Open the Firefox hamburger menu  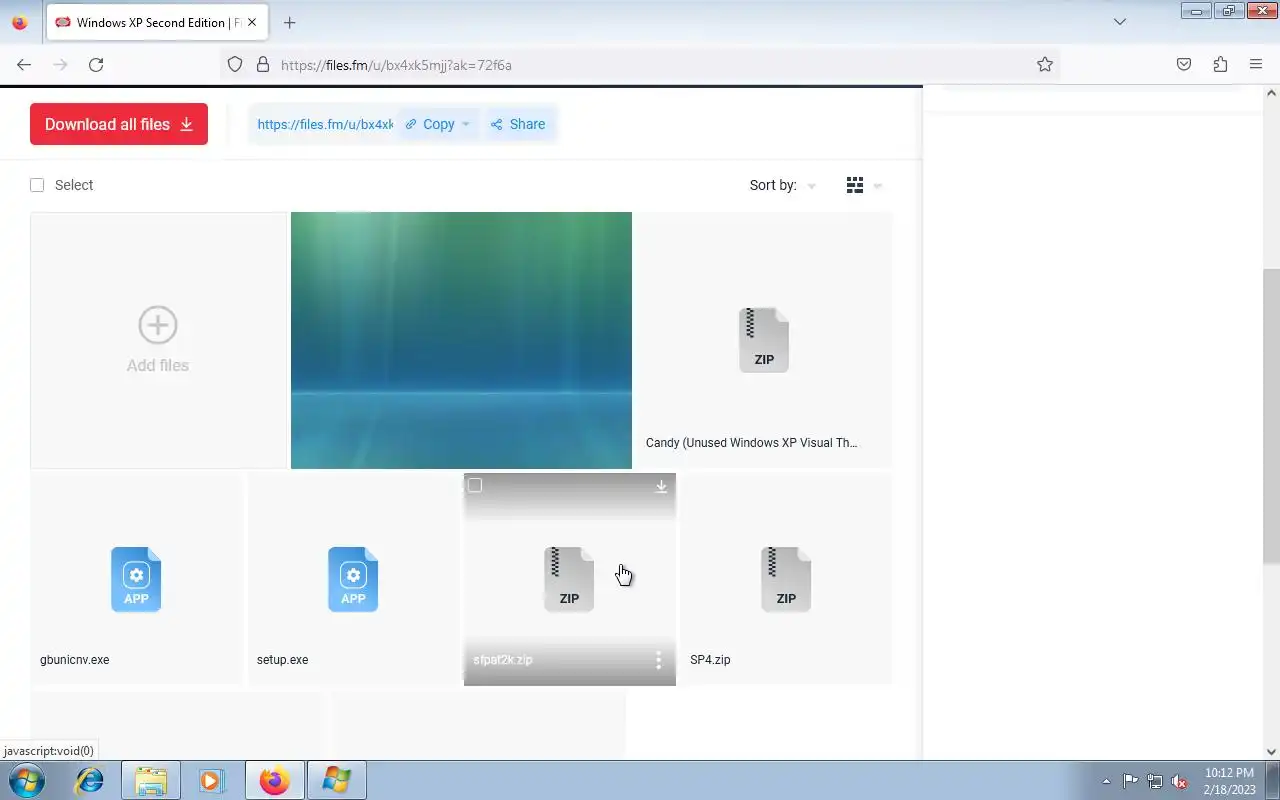pyautogui.click(x=1256, y=65)
